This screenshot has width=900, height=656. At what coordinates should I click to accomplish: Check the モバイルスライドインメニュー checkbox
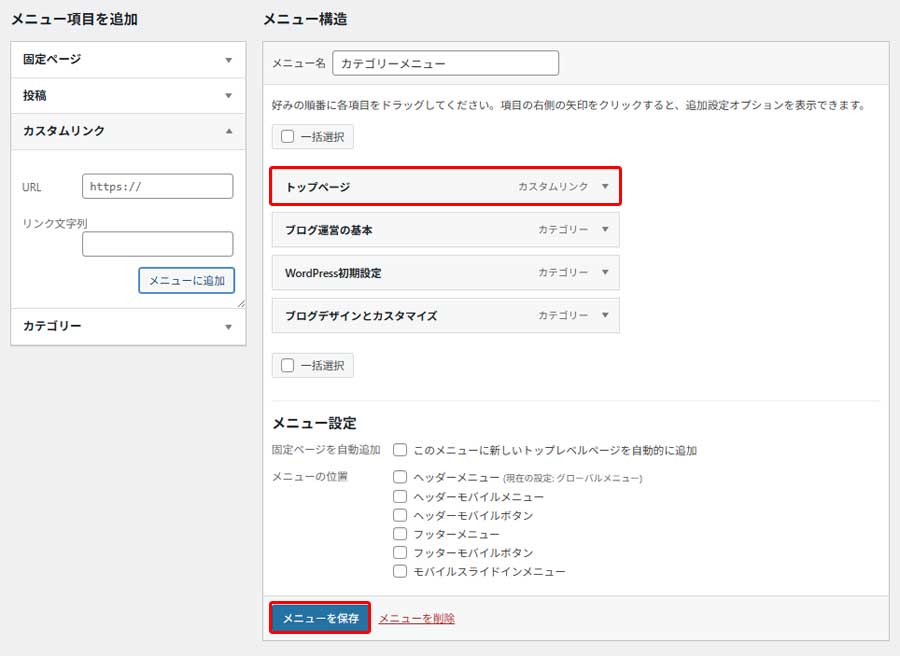coord(400,572)
